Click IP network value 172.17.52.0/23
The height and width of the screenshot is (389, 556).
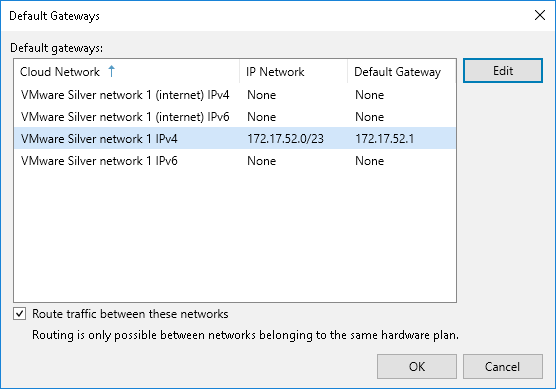click(285, 139)
